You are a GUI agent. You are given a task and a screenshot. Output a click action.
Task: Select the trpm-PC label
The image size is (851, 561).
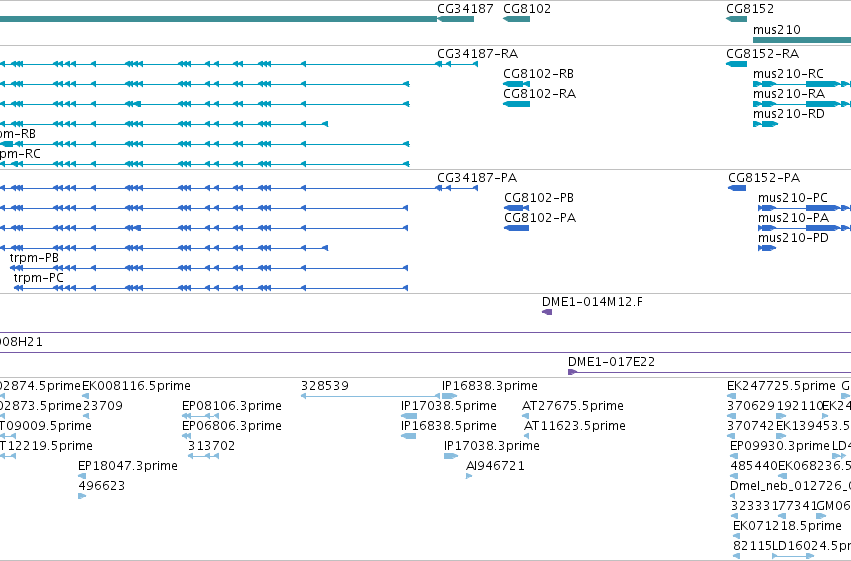(x=39, y=278)
